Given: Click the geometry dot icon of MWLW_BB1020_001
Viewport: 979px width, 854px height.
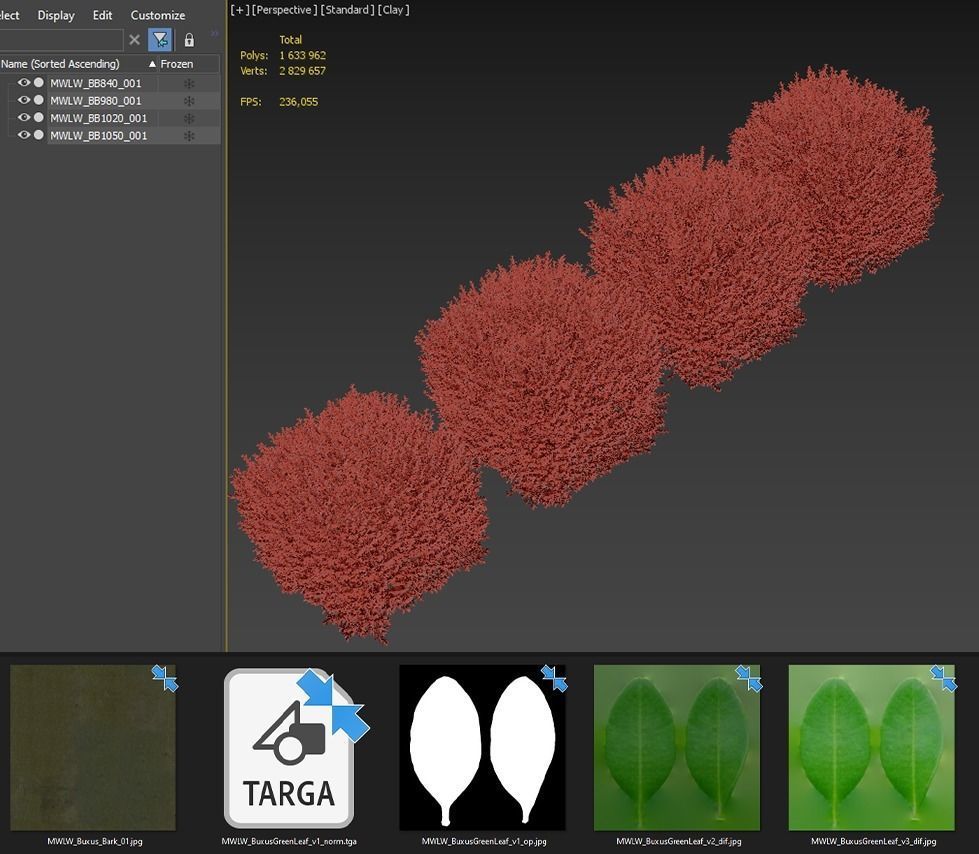Looking at the screenshot, I should coord(39,117).
